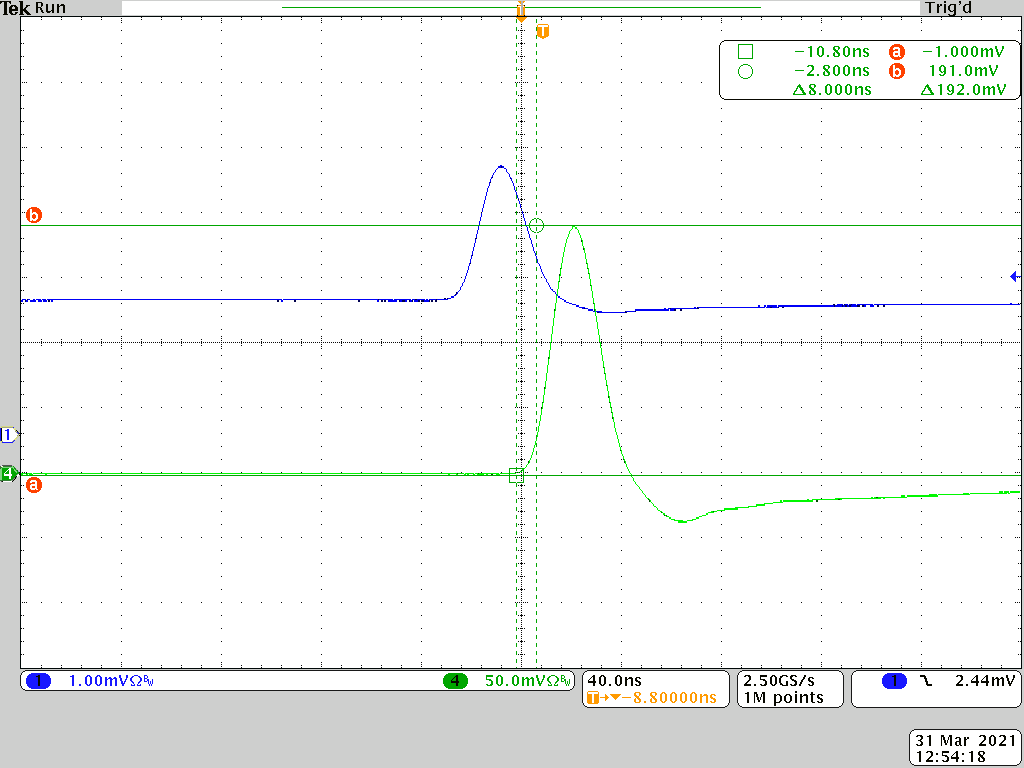Click the channel 4 ground marker on left edge
Screen dimensions: 1024x768
pos(8,473)
